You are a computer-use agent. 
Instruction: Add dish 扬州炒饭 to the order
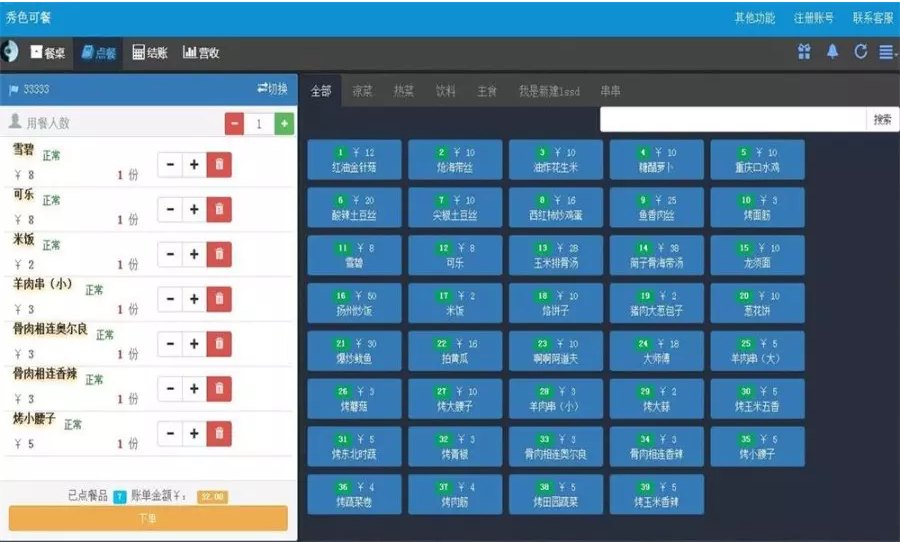coord(354,303)
